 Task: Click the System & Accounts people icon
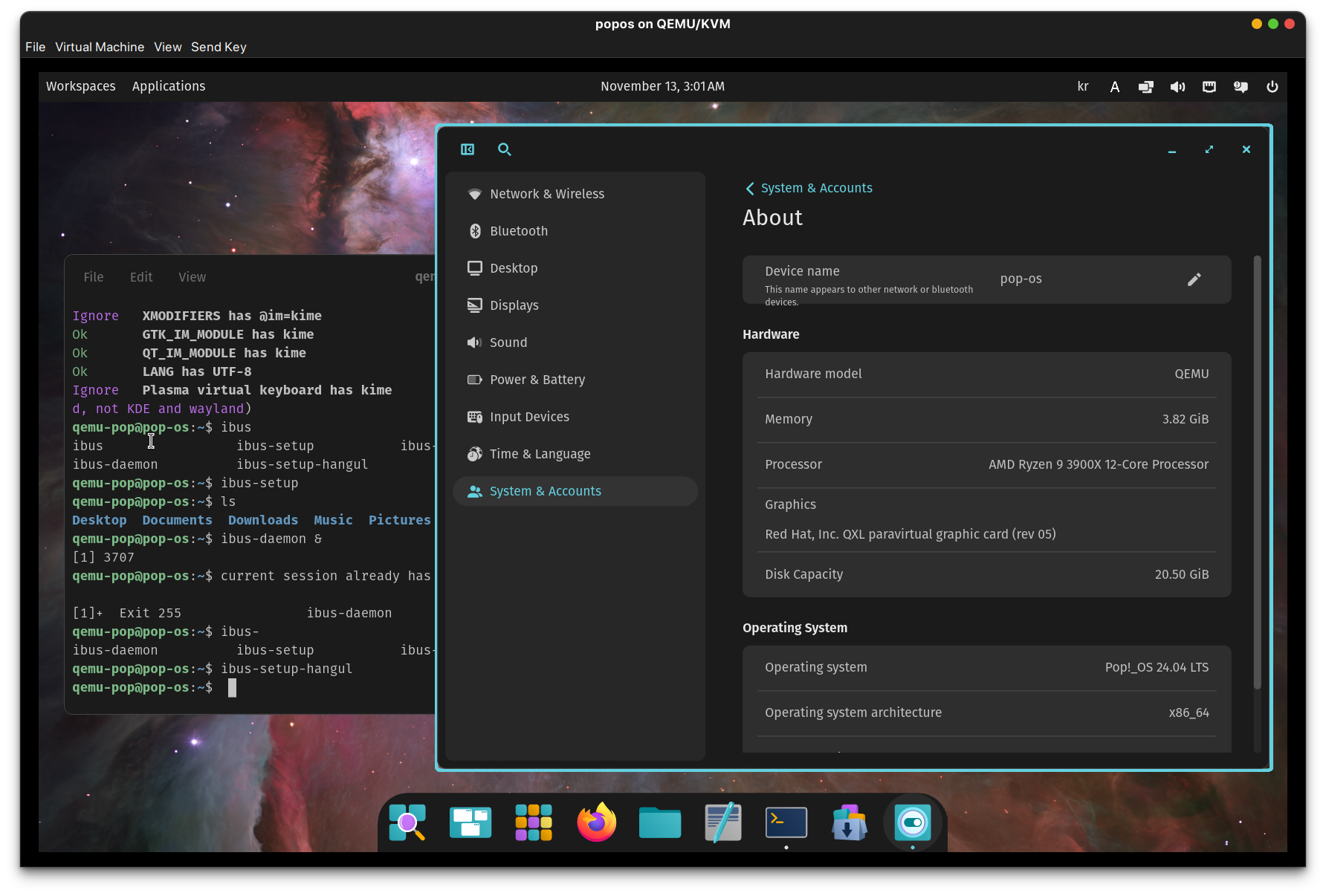(x=474, y=491)
